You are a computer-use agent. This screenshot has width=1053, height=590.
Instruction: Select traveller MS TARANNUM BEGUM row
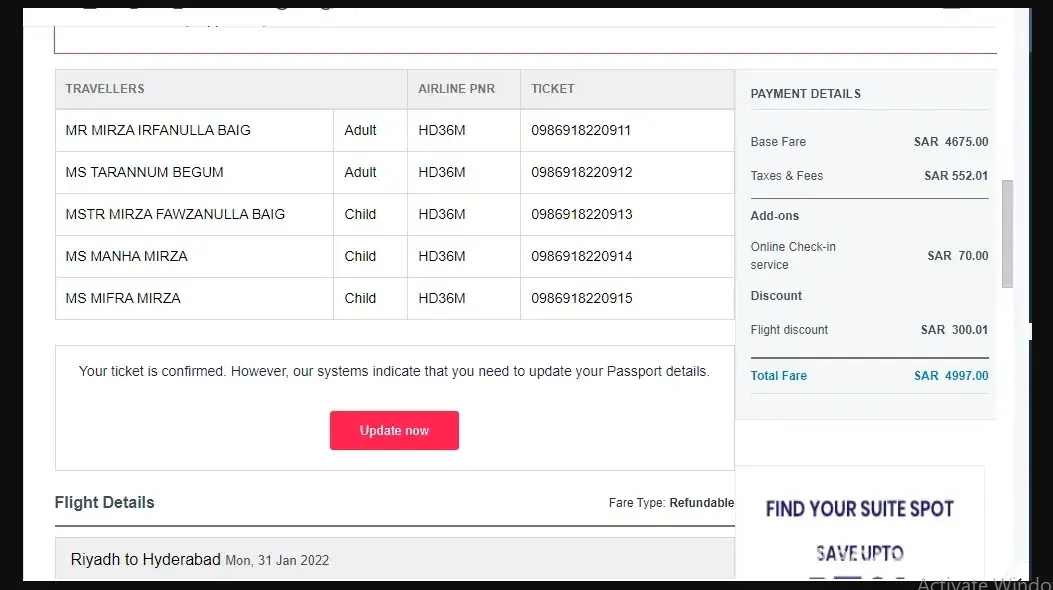pyautogui.click(x=144, y=172)
